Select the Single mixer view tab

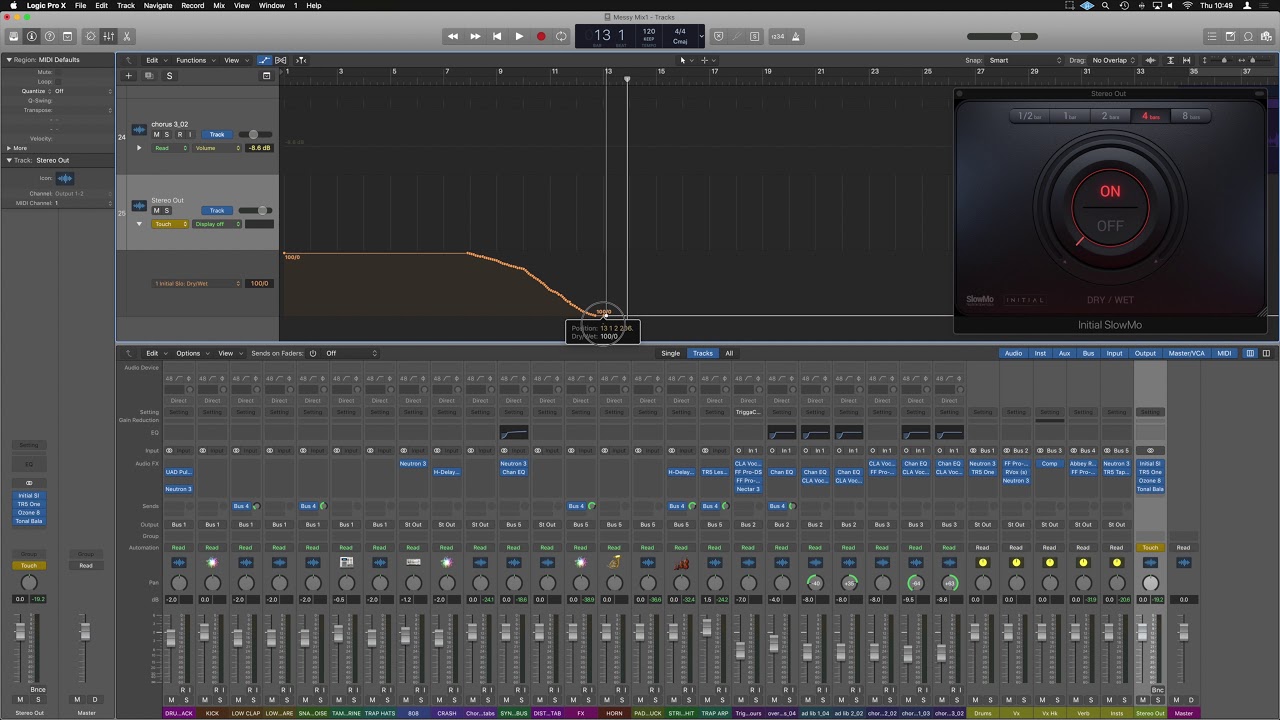[x=670, y=353]
